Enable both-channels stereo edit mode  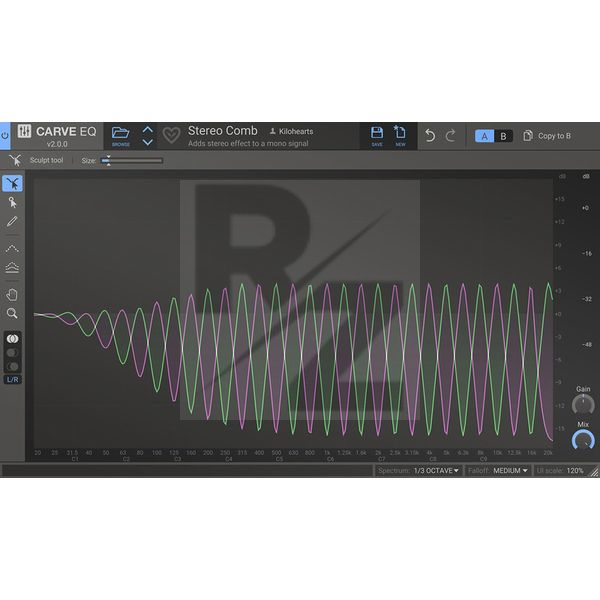[13, 339]
